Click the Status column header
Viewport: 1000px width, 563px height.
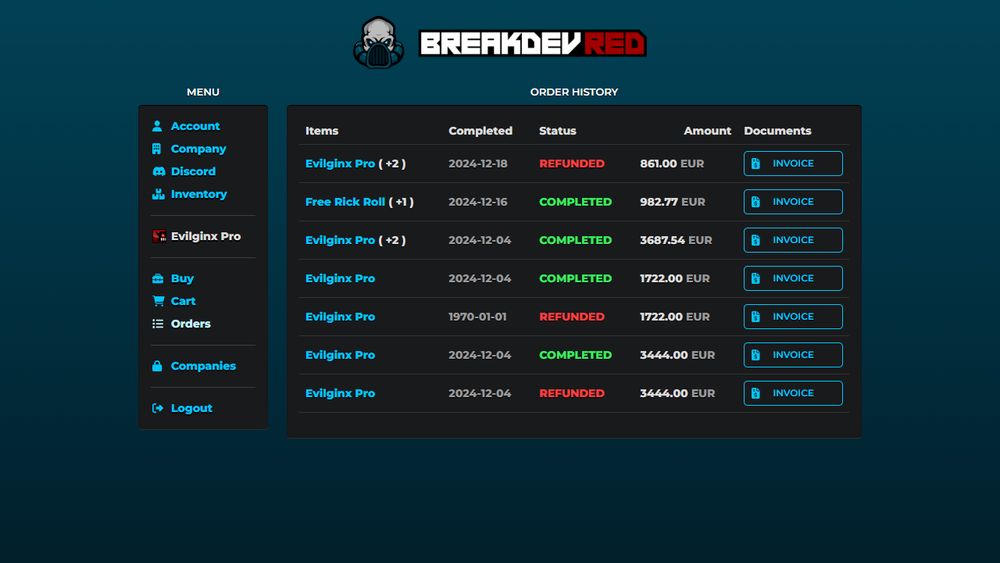[557, 131]
